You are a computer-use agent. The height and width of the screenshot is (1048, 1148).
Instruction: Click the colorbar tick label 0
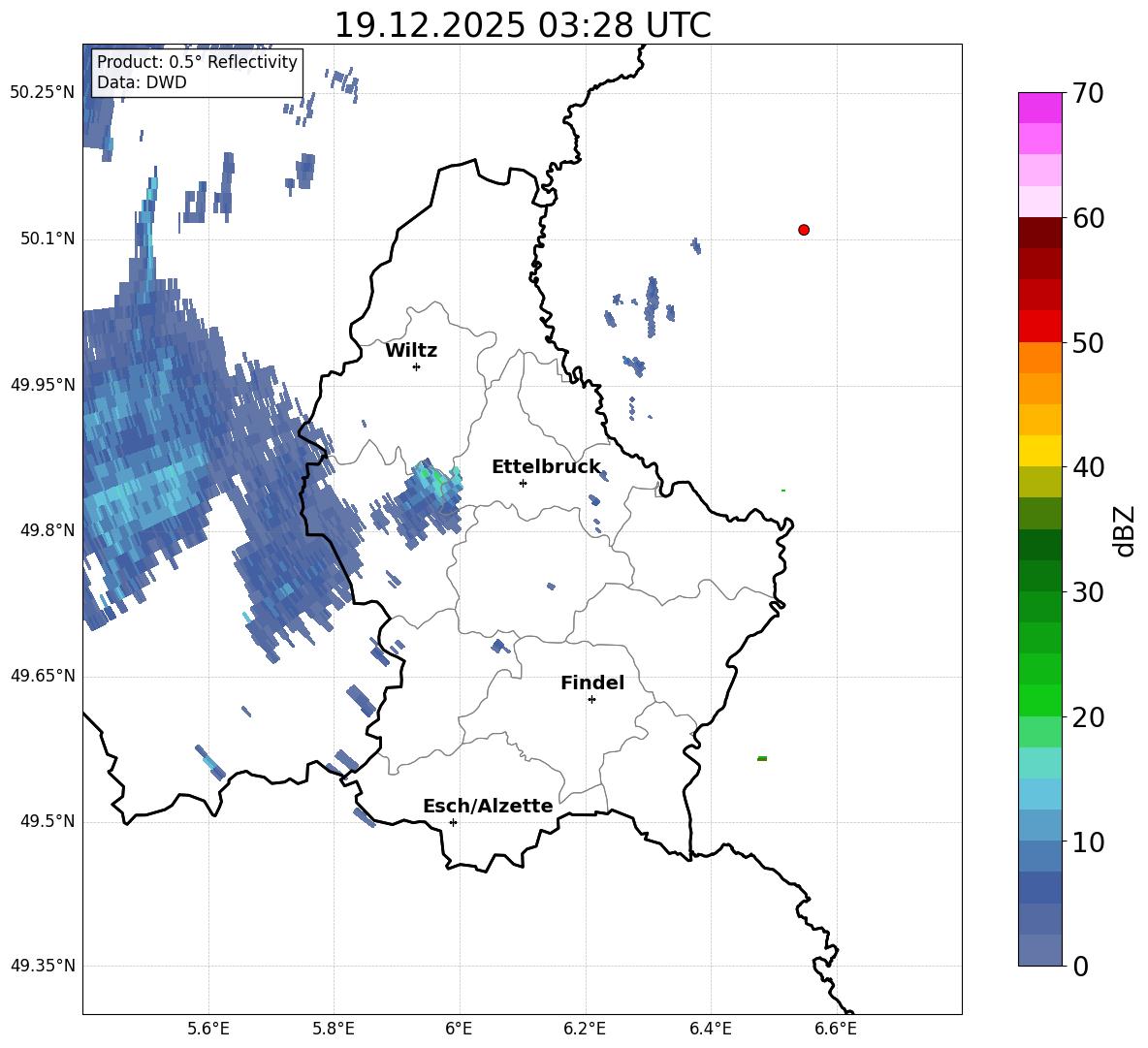[1081, 966]
